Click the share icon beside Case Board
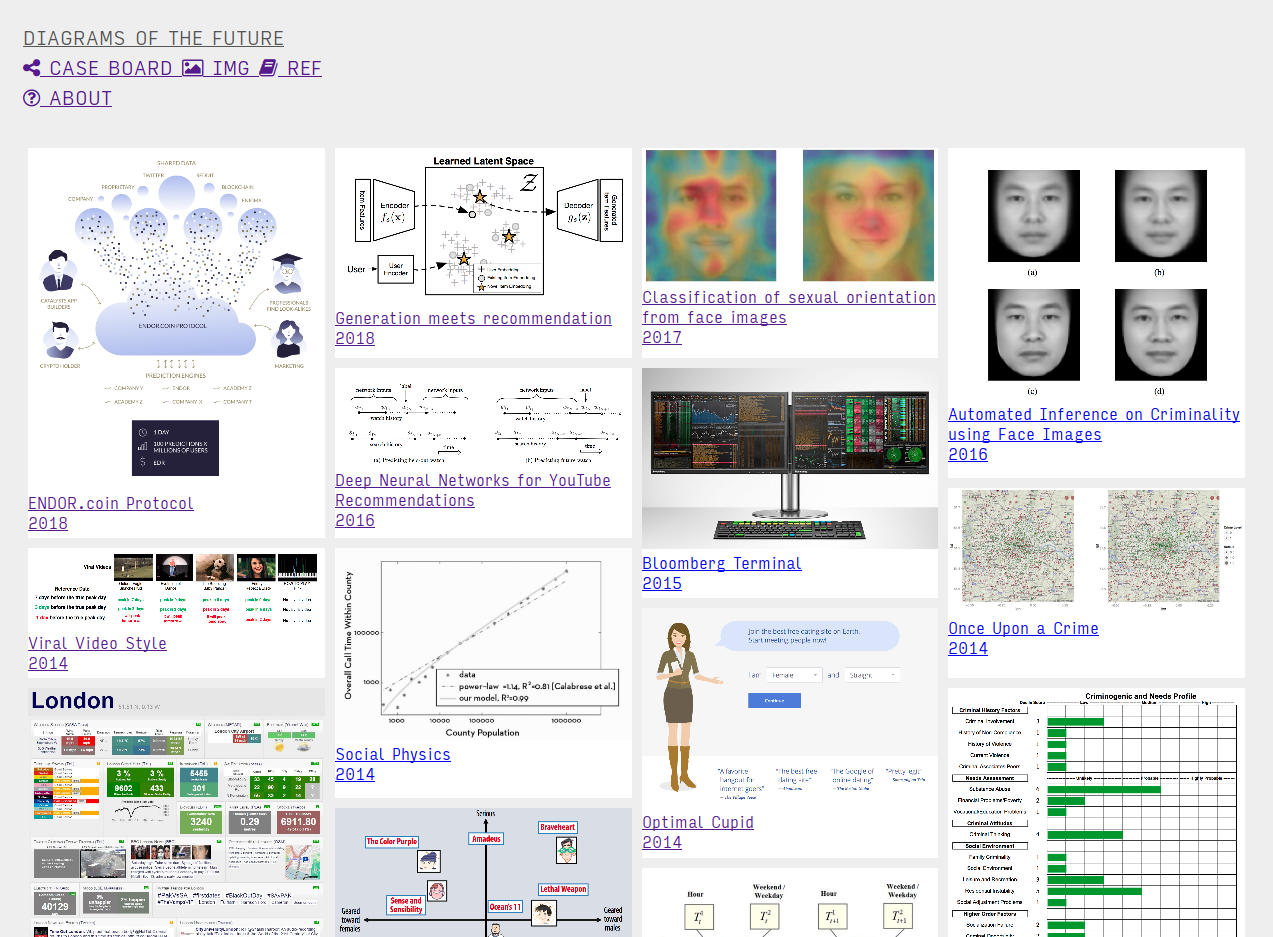Viewport: 1273px width, 937px height. point(32,68)
